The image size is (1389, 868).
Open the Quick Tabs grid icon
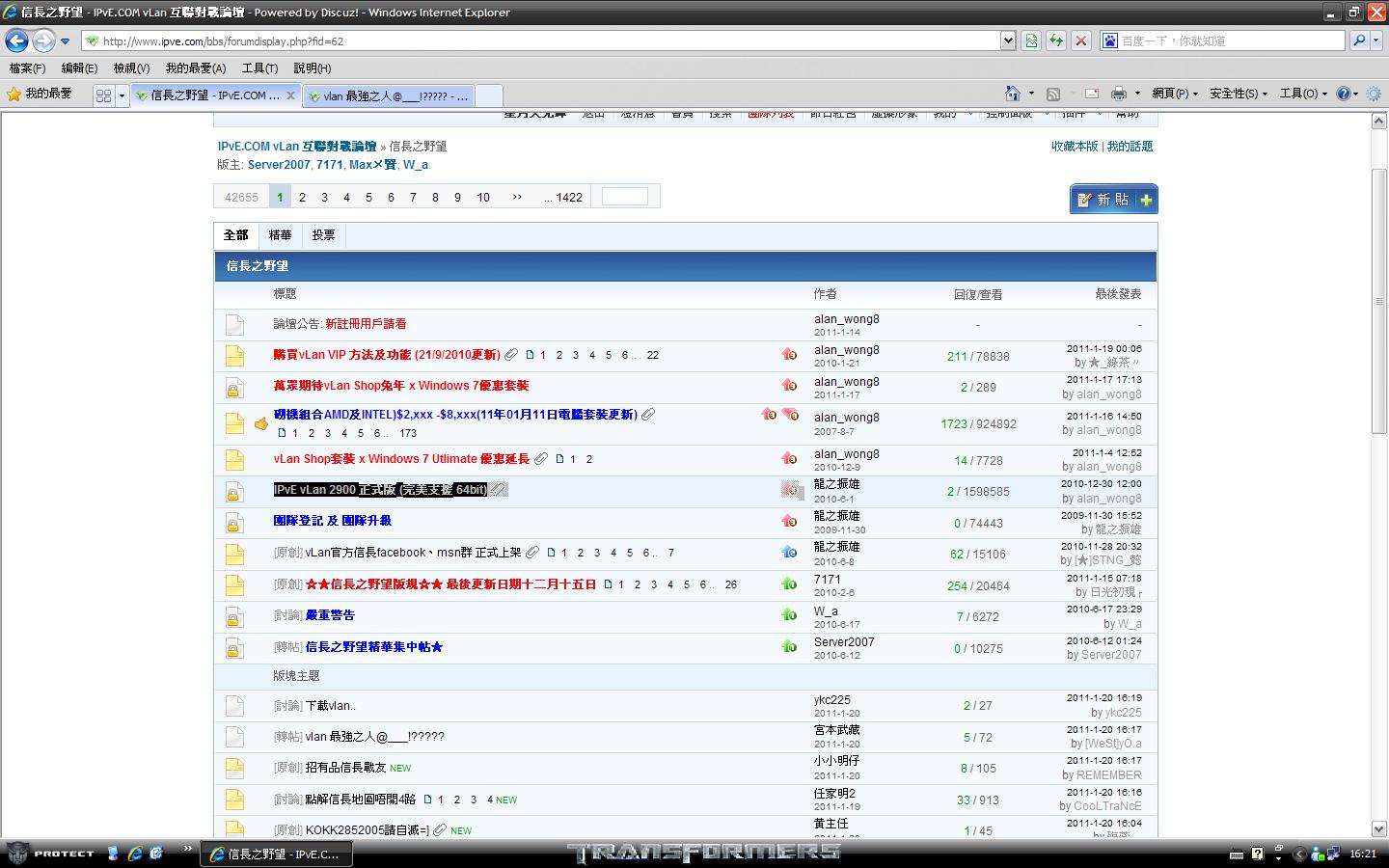click(103, 95)
